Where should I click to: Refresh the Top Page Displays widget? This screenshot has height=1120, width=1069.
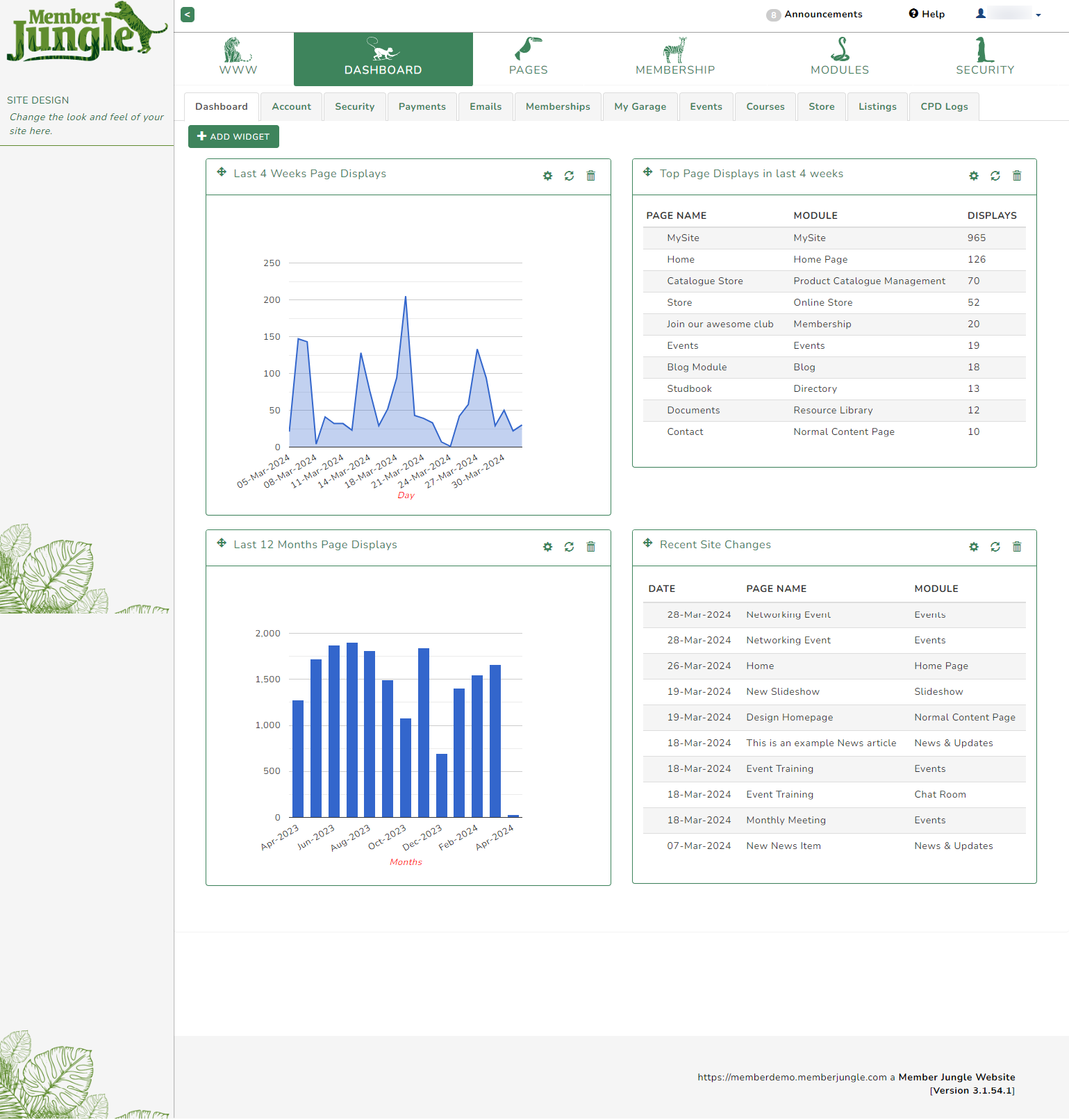(995, 176)
